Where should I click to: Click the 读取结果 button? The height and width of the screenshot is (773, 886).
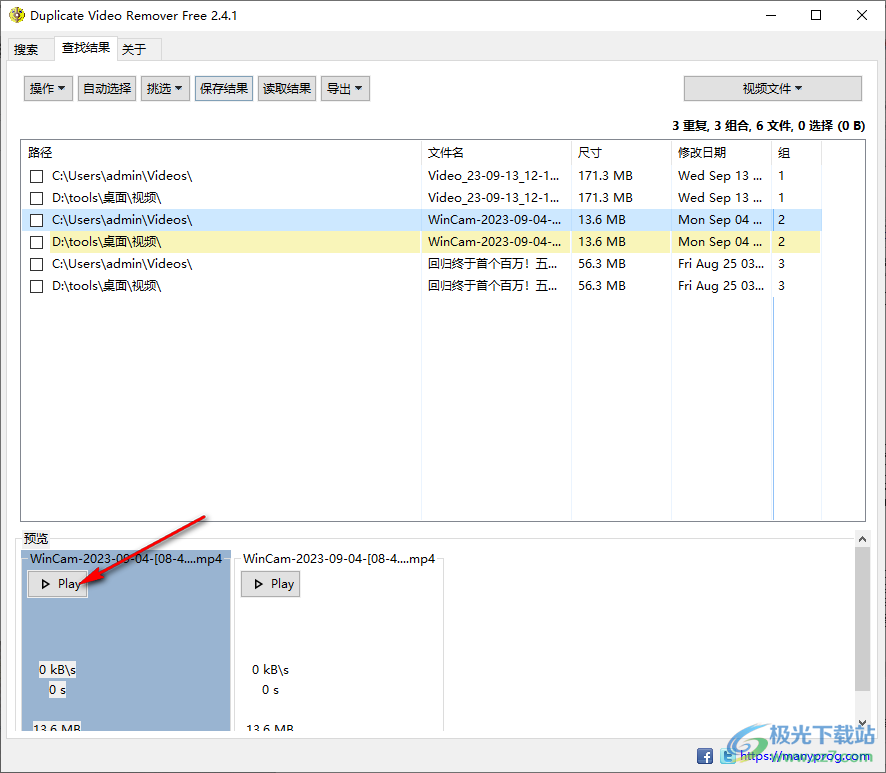tap(286, 89)
